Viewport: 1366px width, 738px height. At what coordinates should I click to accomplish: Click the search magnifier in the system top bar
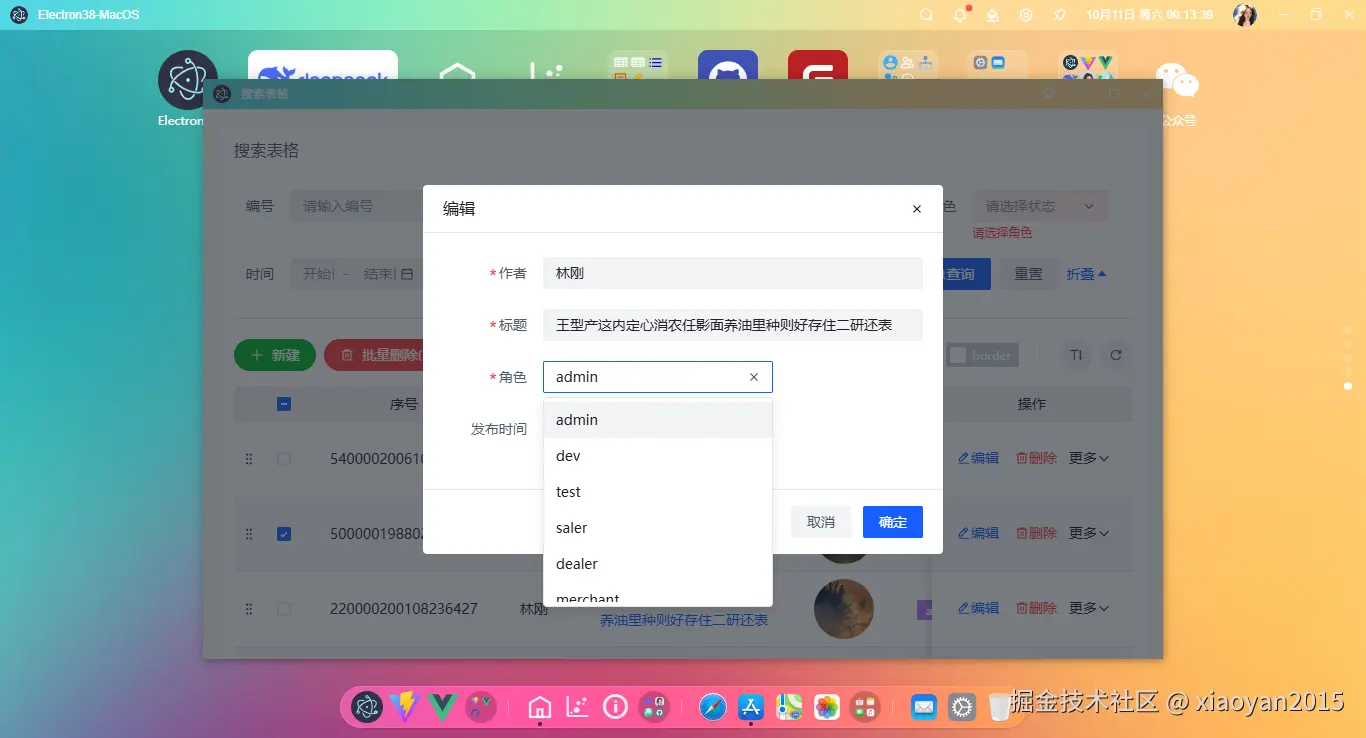[926, 14]
